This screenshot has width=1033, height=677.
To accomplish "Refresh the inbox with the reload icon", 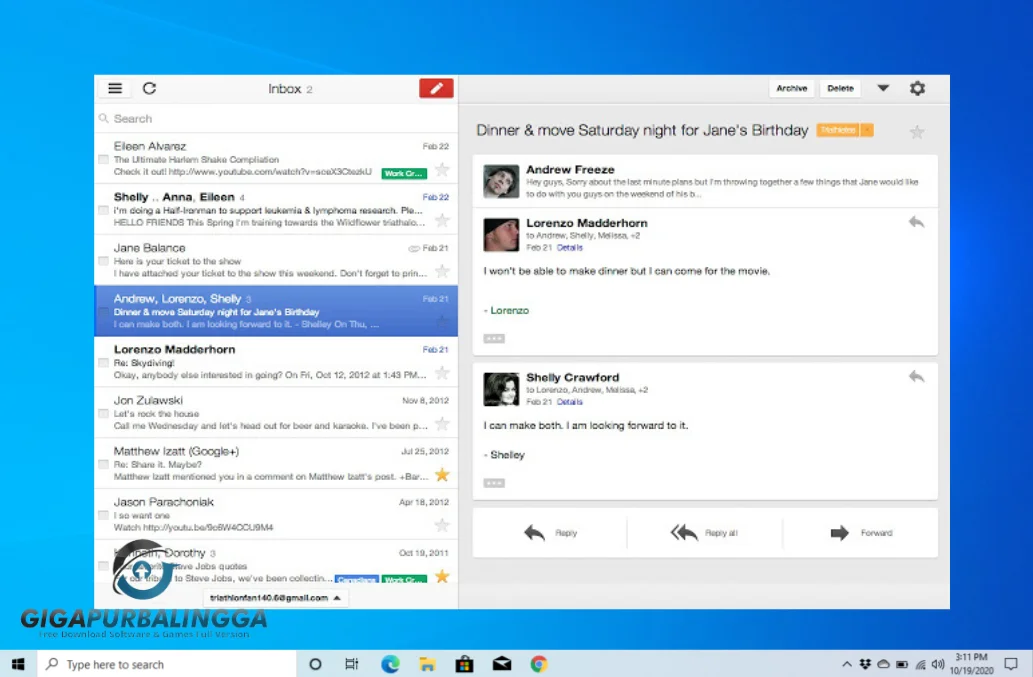I will click(150, 88).
